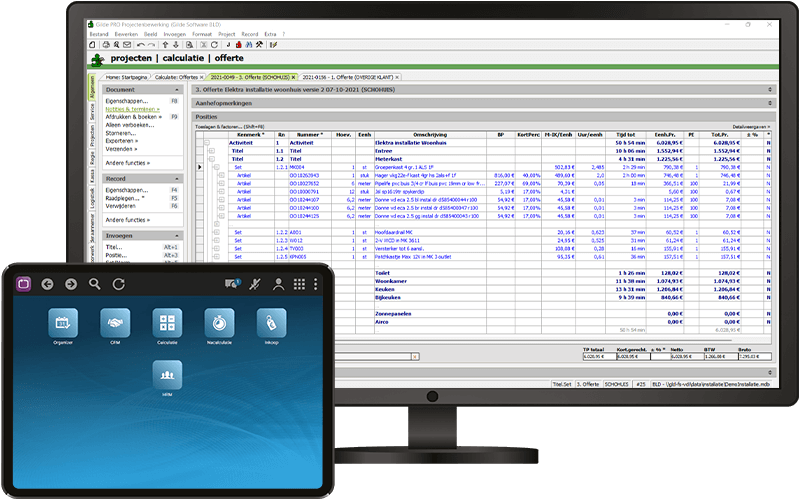
Task: Open the Bestand menu
Action: point(99,34)
